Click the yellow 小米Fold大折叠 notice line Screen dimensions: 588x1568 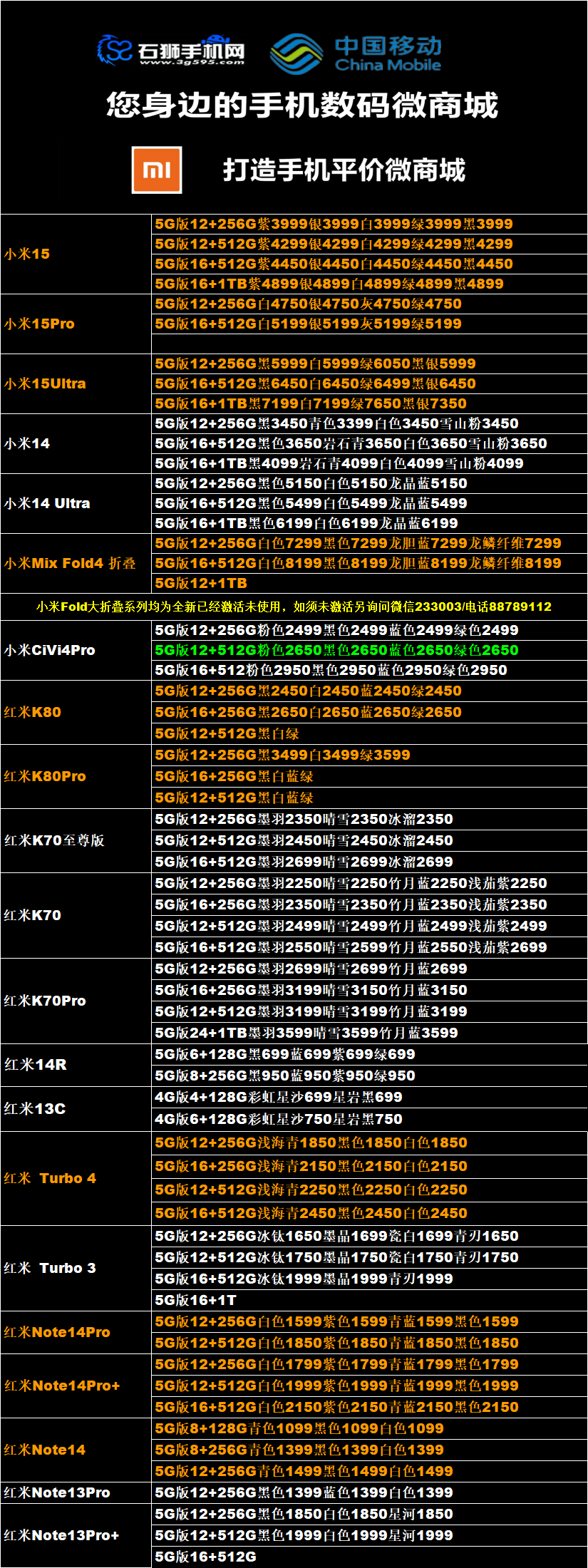click(x=294, y=607)
